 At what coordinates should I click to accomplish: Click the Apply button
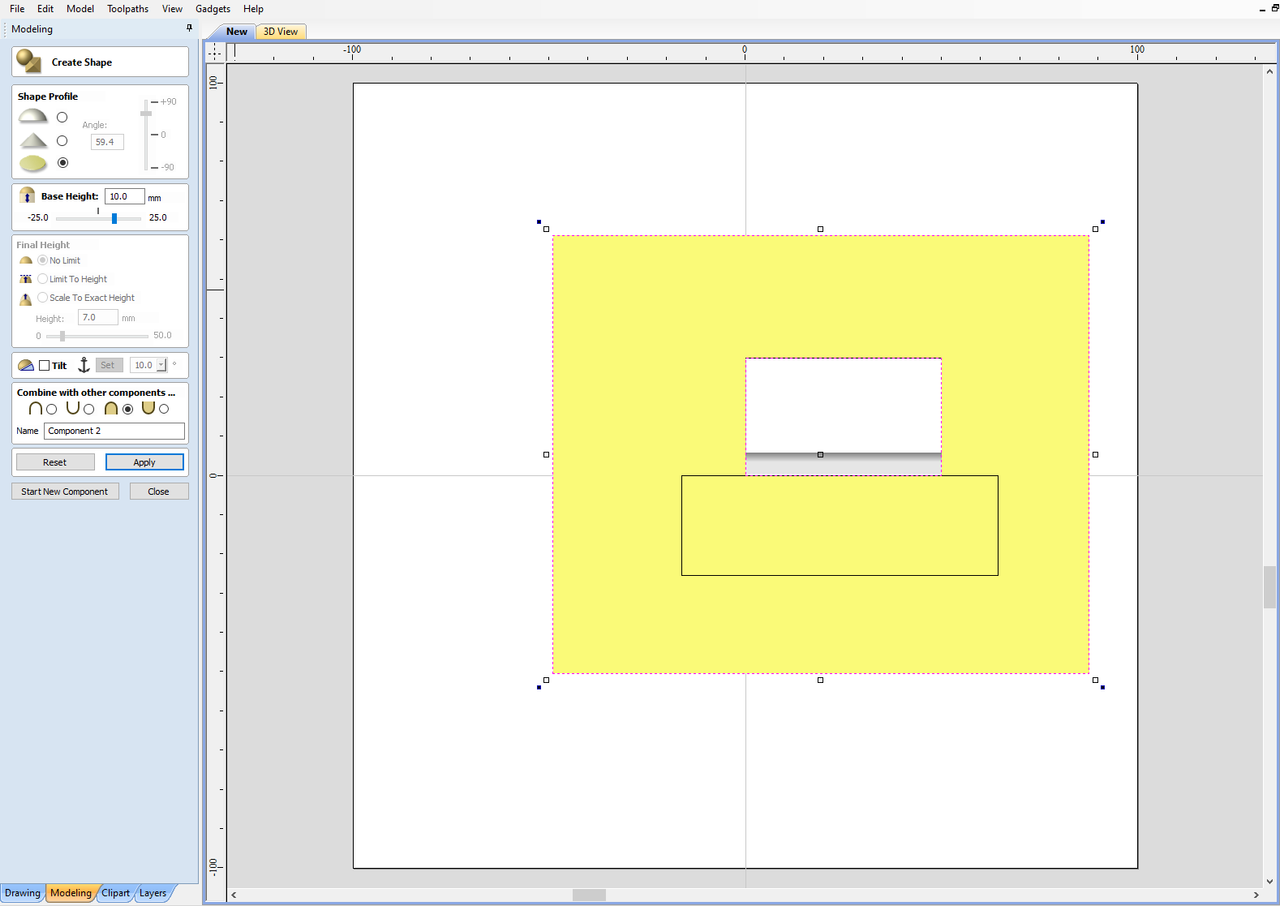click(x=145, y=462)
